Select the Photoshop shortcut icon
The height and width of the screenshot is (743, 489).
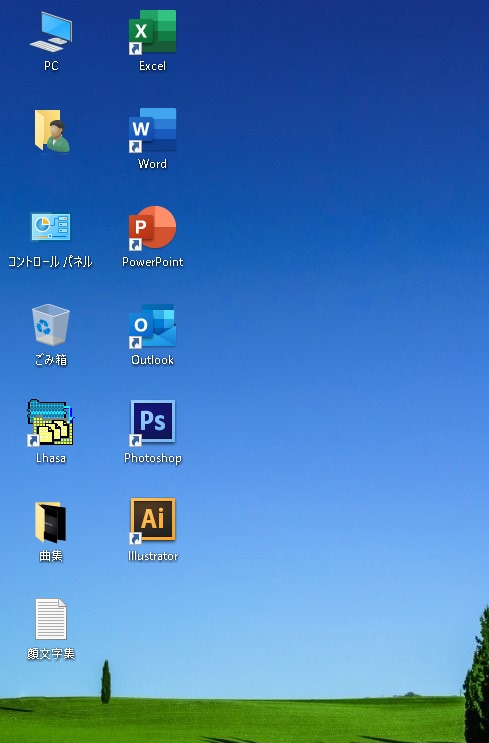[x=152, y=423]
